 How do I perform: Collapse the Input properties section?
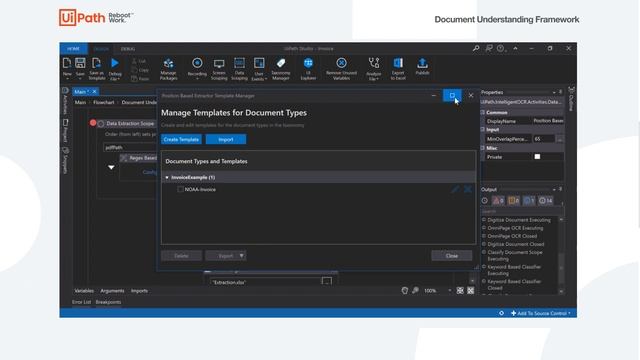(x=482, y=129)
